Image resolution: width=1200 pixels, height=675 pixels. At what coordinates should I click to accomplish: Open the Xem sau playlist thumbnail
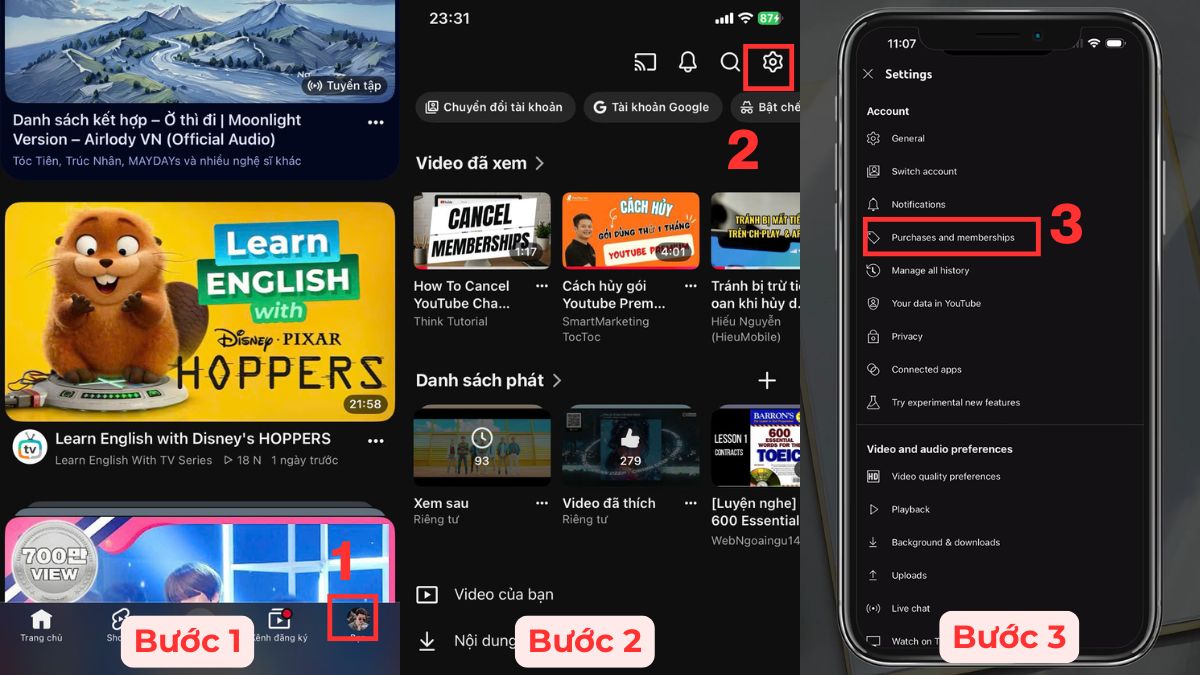(x=481, y=445)
